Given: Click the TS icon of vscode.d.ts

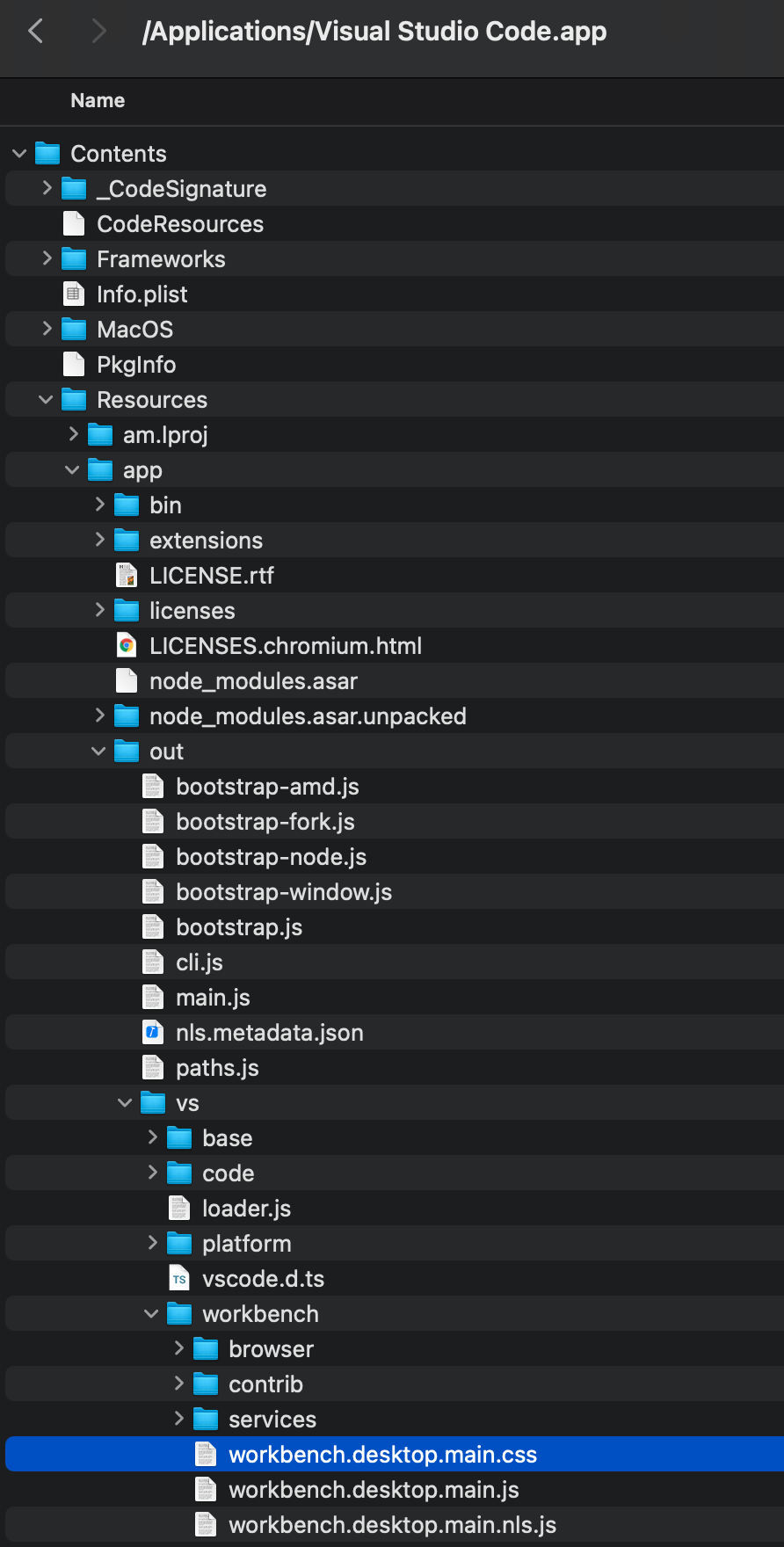Looking at the screenshot, I should 179,1279.
